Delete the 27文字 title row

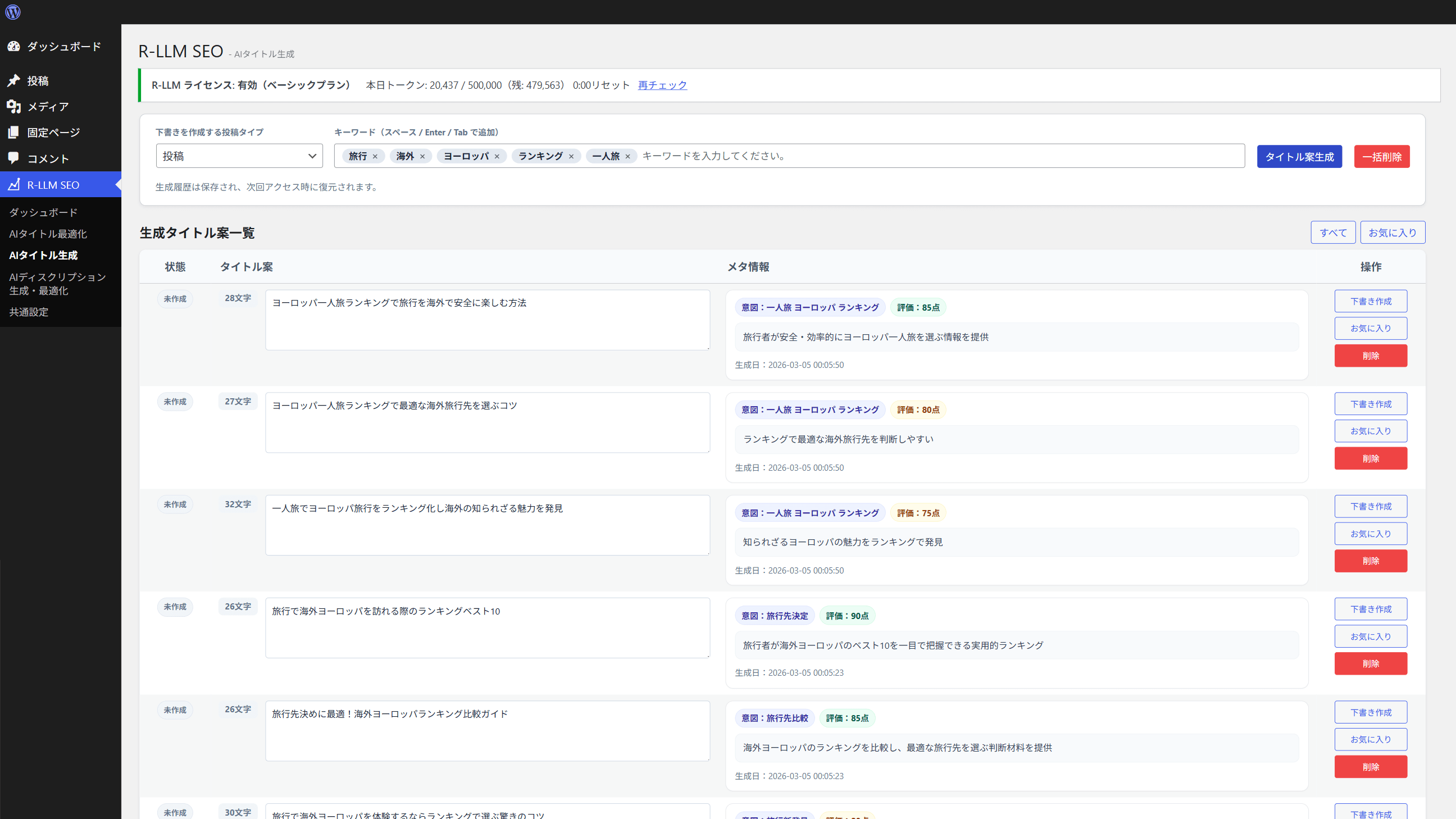coord(1371,458)
